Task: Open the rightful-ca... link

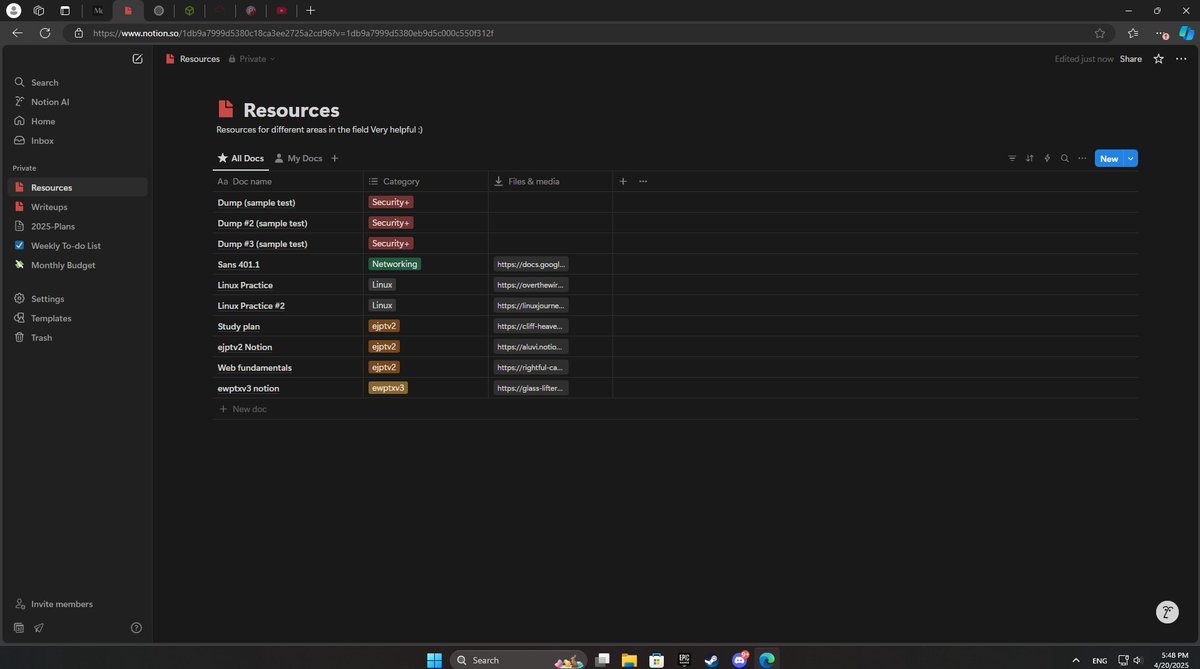Action: (x=531, y=367)
